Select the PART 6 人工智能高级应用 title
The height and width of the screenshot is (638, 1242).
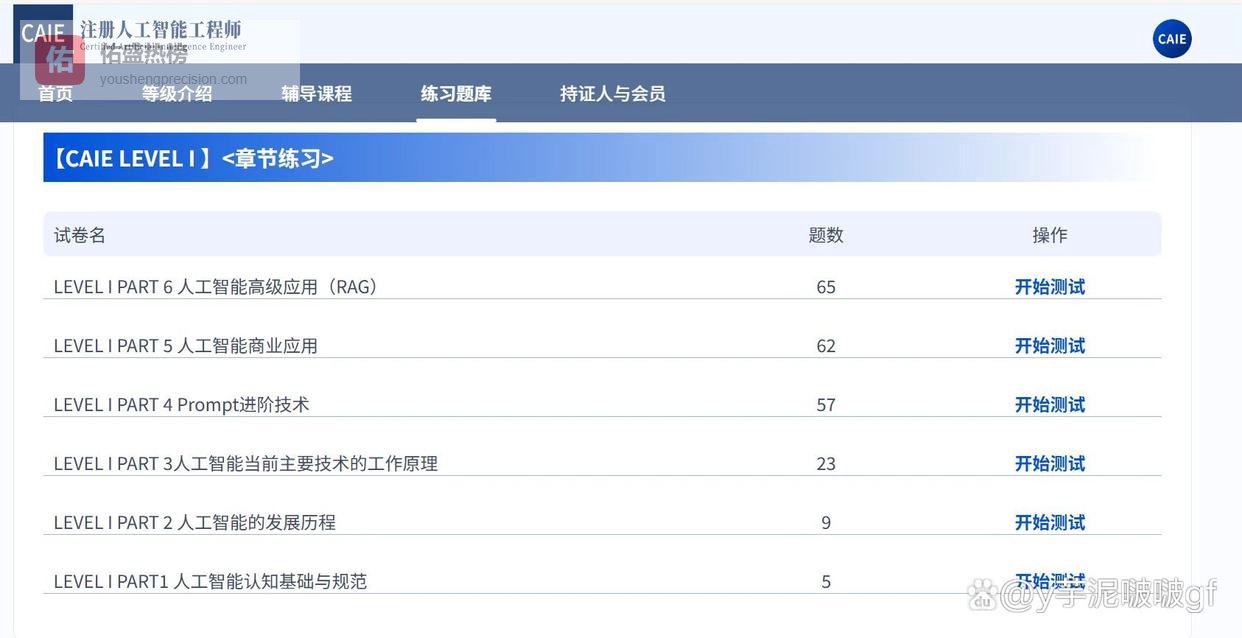pyautogui.click(x=216, y=287)
